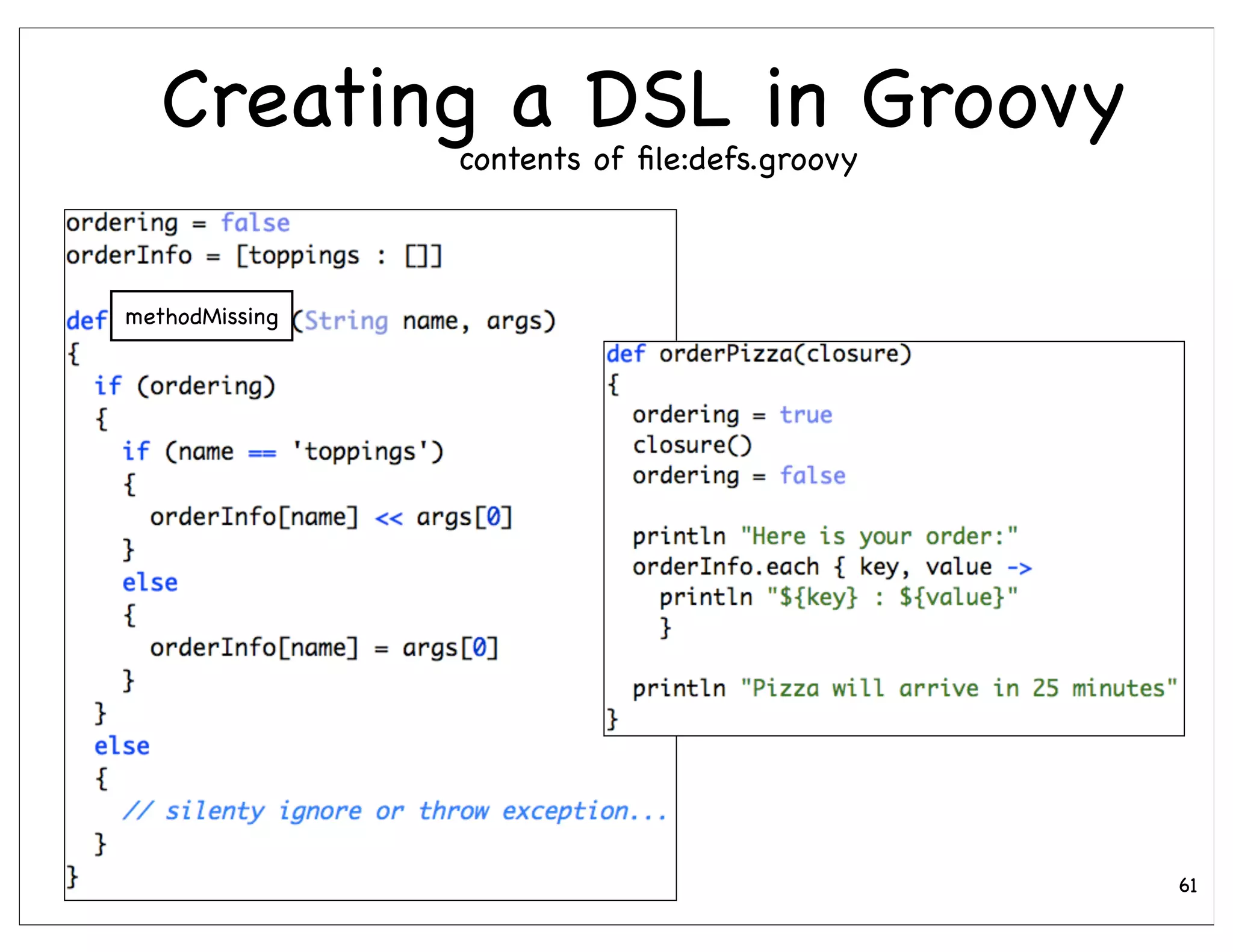Click the inner 'else' keyword after the toppings block
The height and width of the screenshot is (952, 1233).
150,583
